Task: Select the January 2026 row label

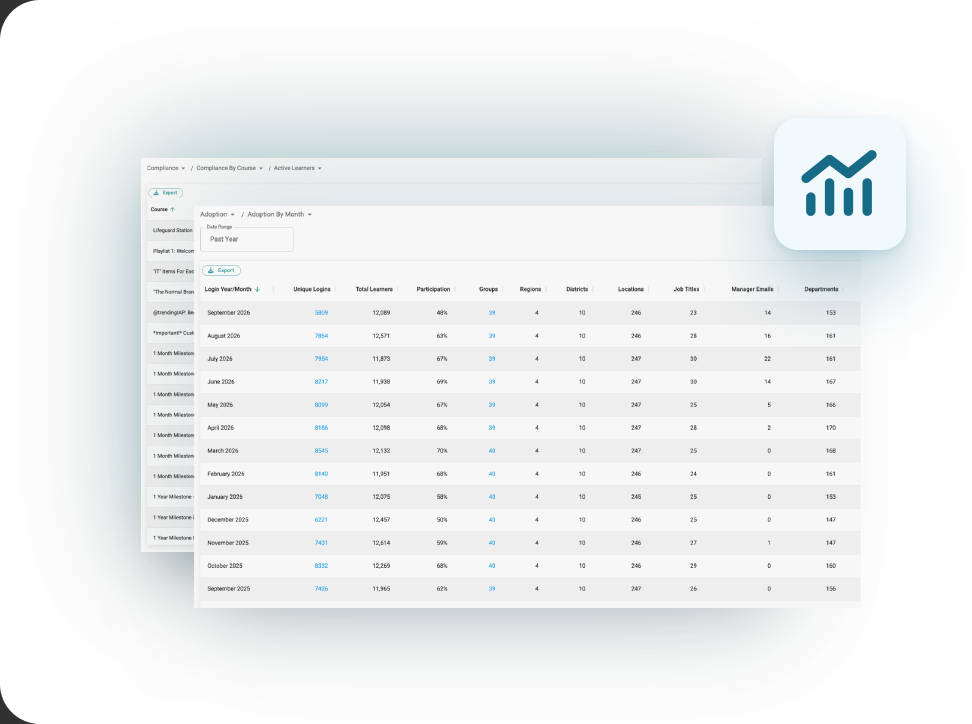Action: click(x=225, y=497)
